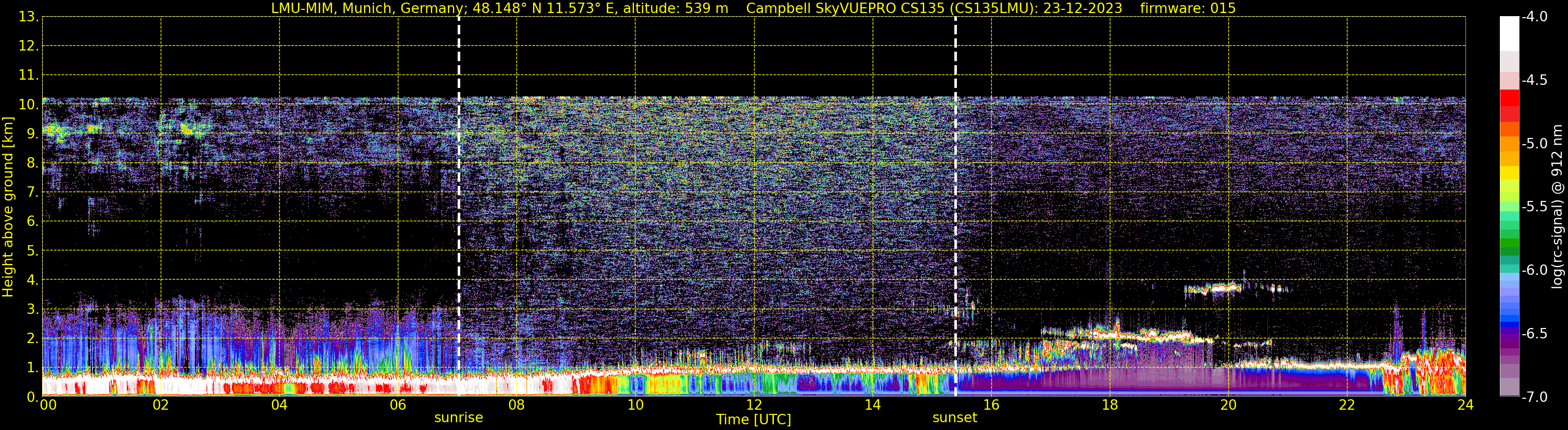
Task: Click the height axis tick label 5
Action: click(32, 250)
